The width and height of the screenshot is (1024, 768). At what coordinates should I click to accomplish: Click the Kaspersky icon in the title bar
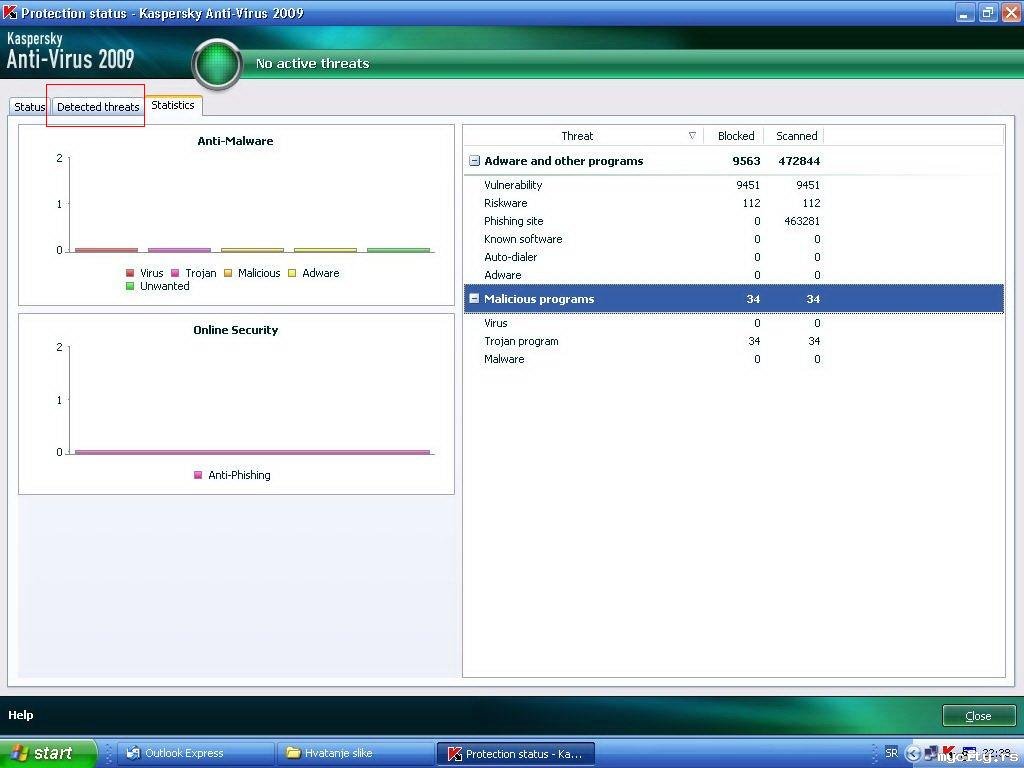11,13
